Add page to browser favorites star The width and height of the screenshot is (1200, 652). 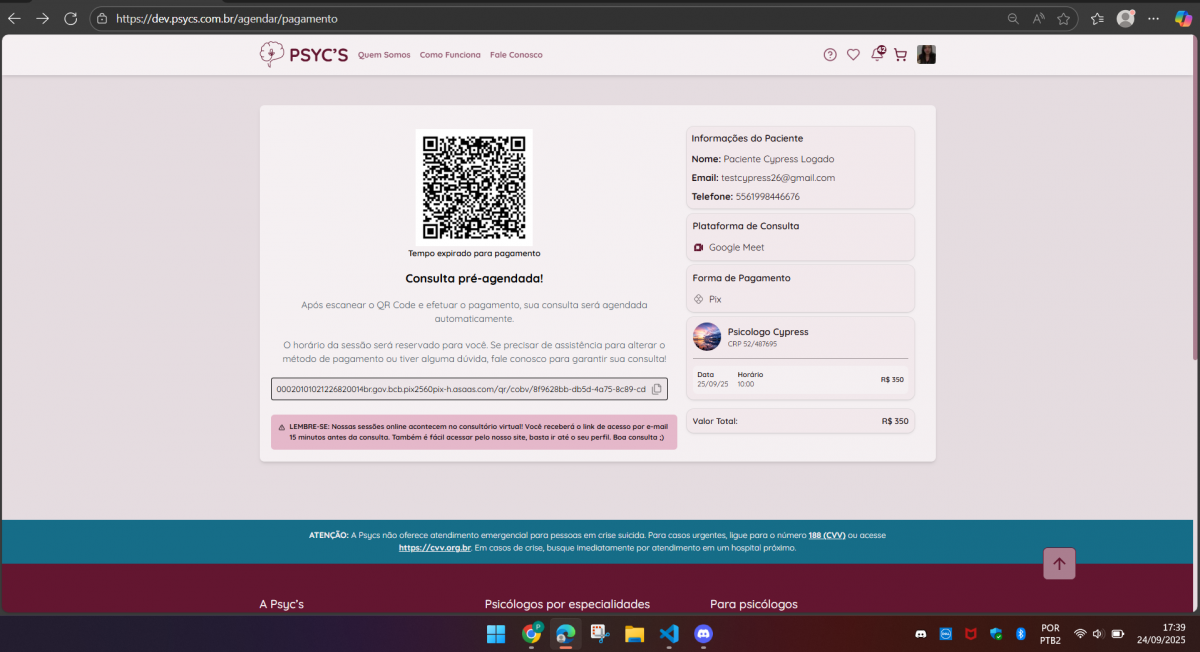pos(1064,18)
